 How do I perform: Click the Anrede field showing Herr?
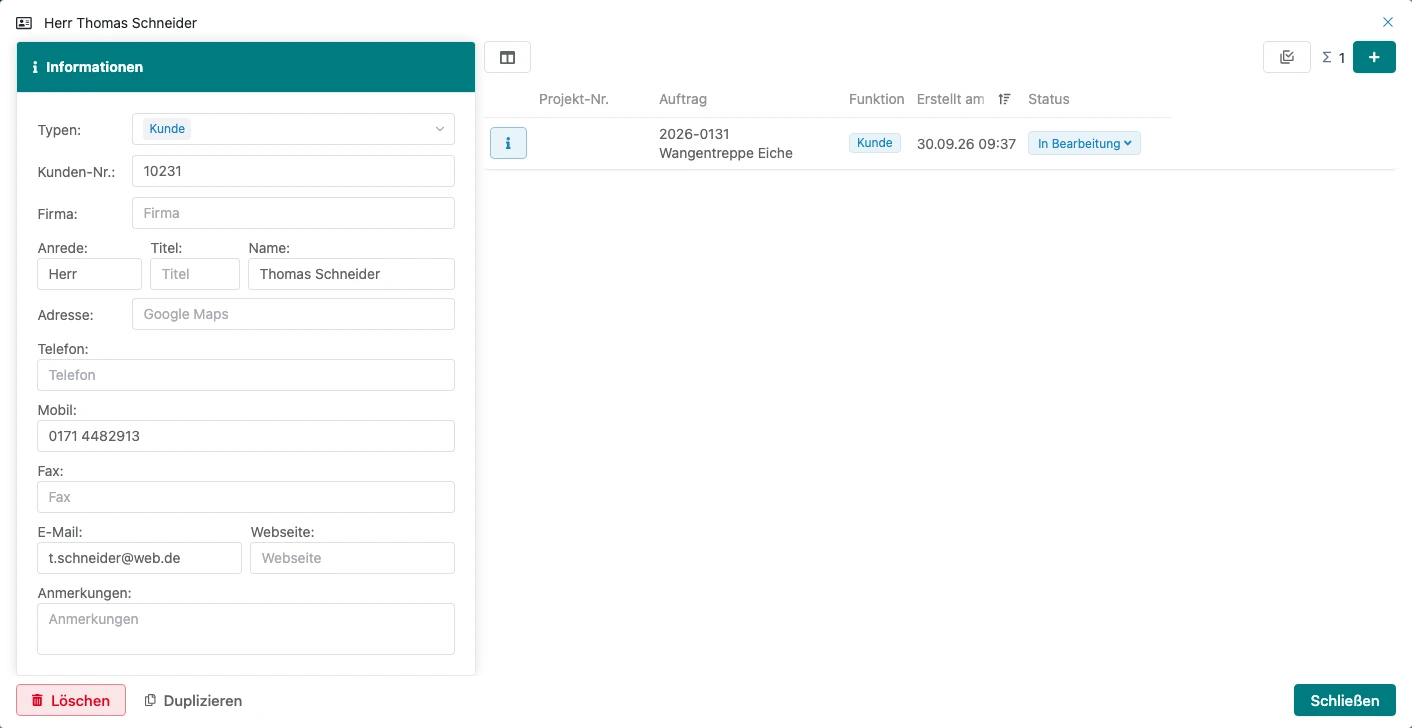[89, 274]
